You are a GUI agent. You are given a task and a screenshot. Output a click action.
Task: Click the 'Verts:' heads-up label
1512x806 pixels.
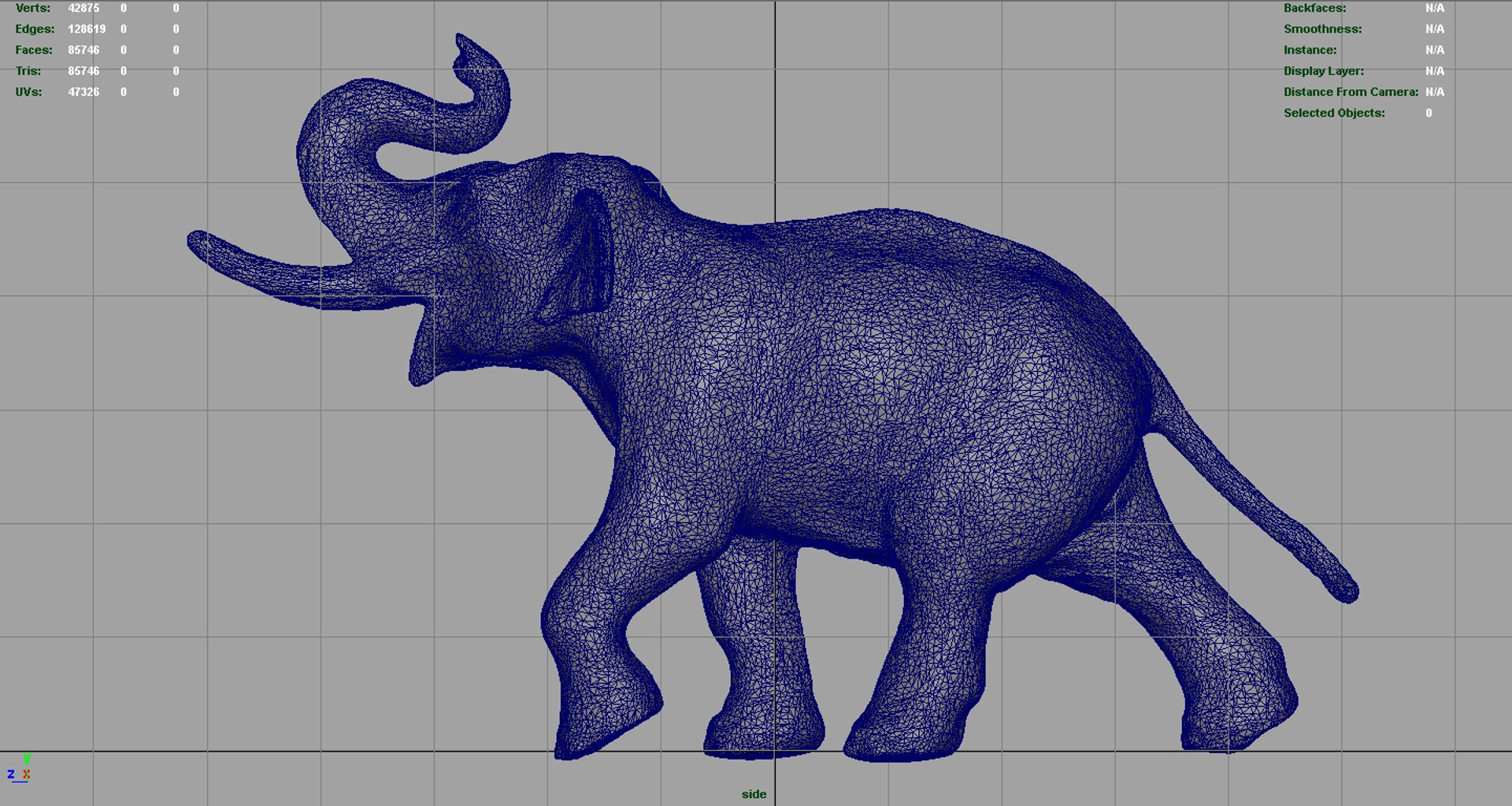point(33,8)
